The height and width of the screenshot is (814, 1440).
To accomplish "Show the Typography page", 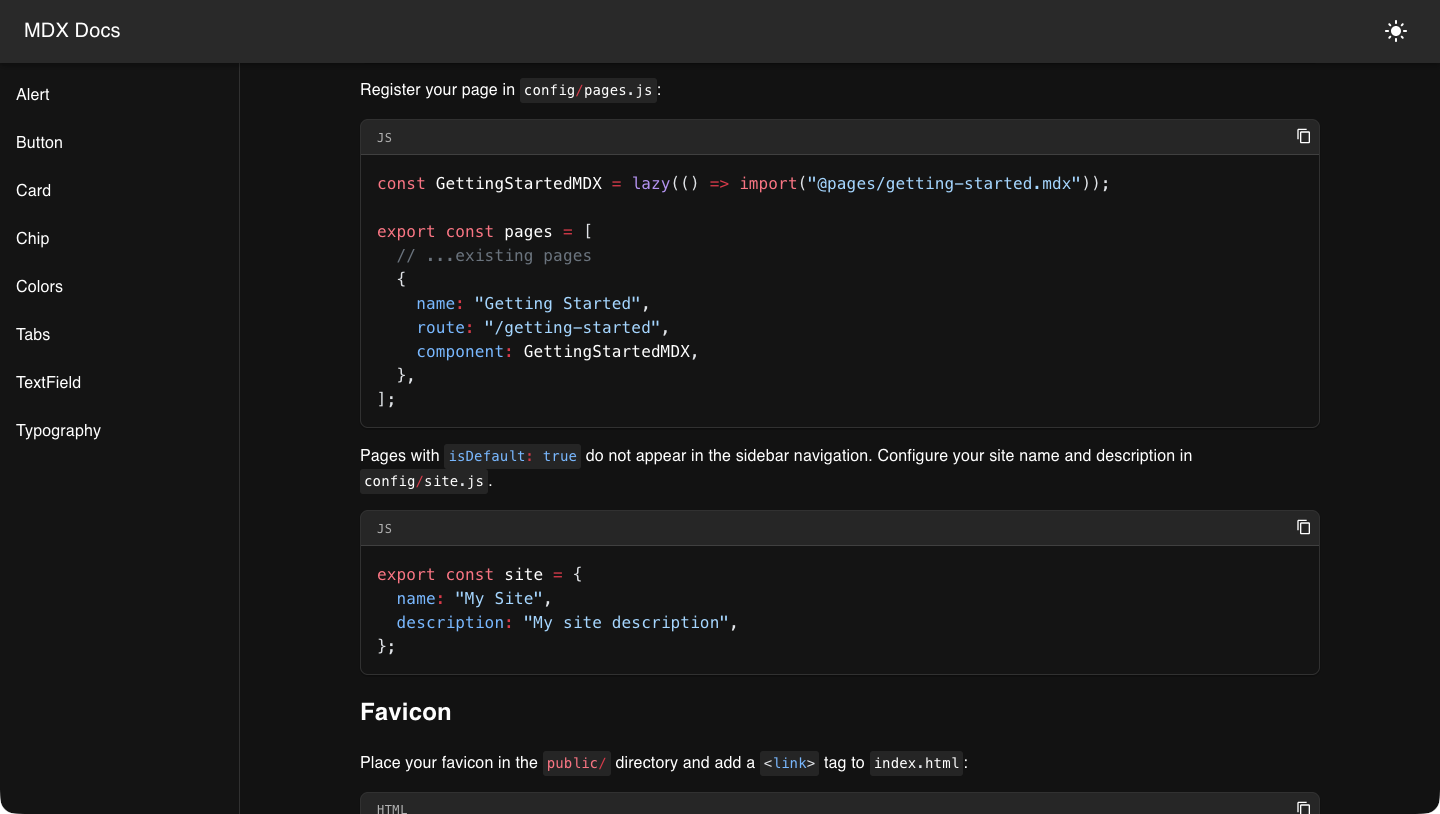I will click(x=59, y=431).
